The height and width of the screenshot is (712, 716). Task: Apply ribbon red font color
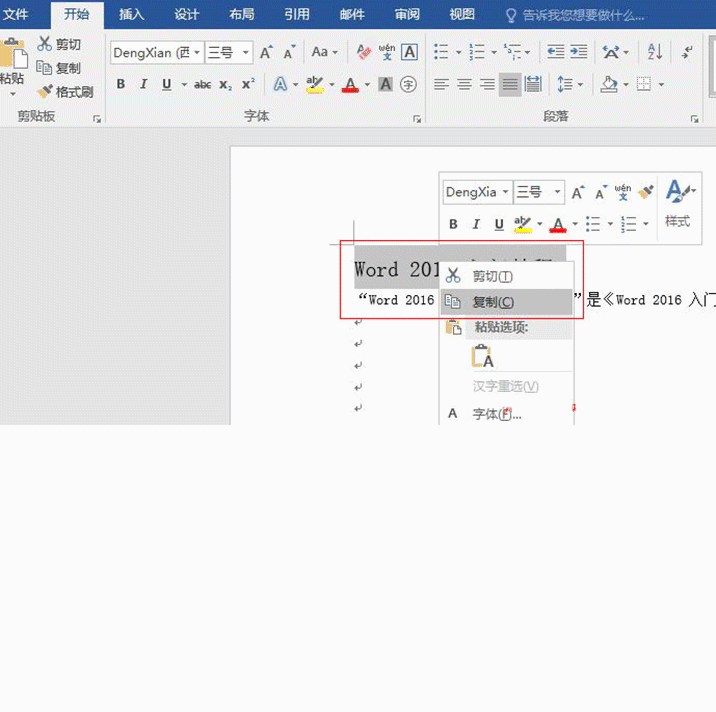click(x=350, y=84)
